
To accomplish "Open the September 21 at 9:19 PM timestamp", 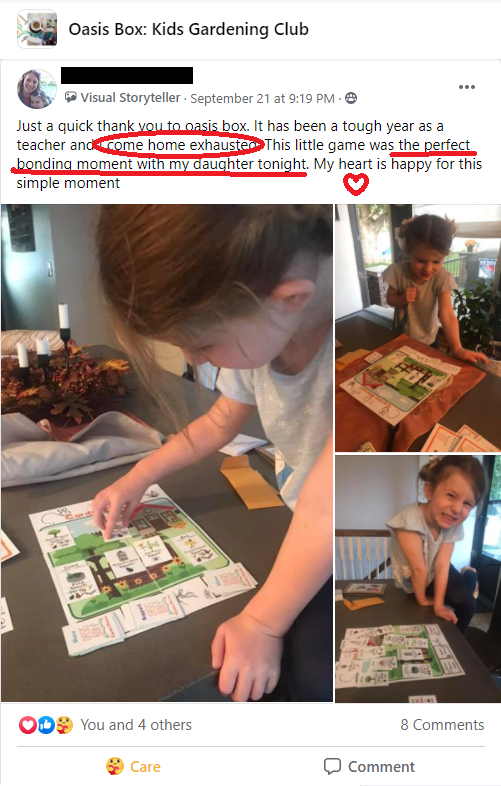I will [x=262, y=98].
